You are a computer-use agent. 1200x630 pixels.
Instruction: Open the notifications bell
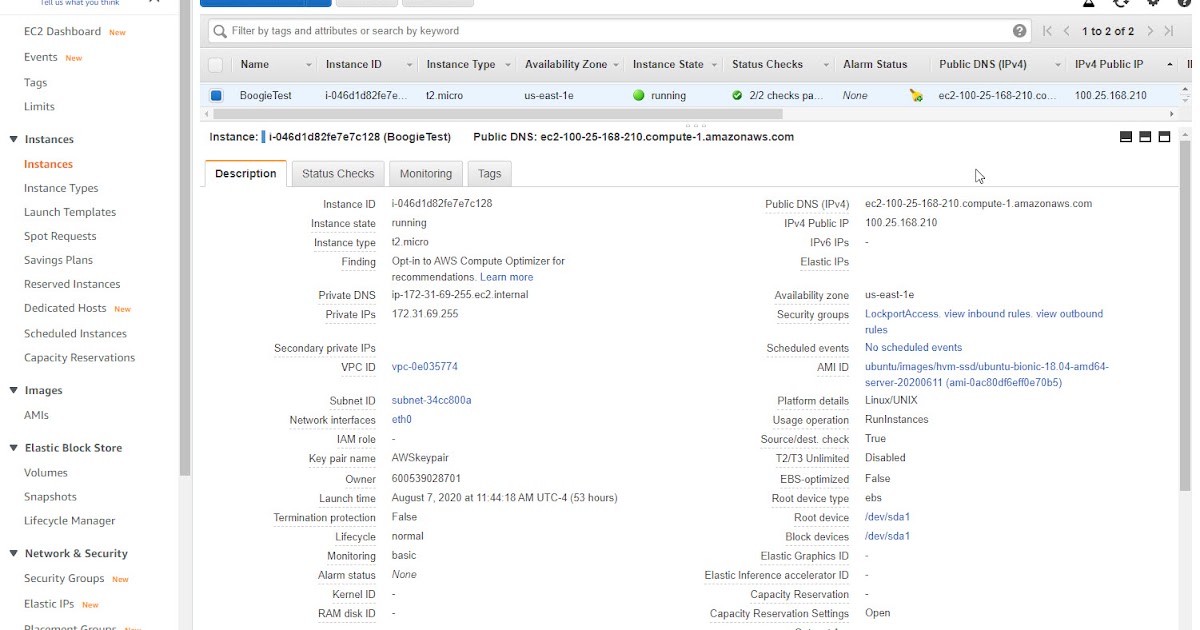coord(1087,5)
